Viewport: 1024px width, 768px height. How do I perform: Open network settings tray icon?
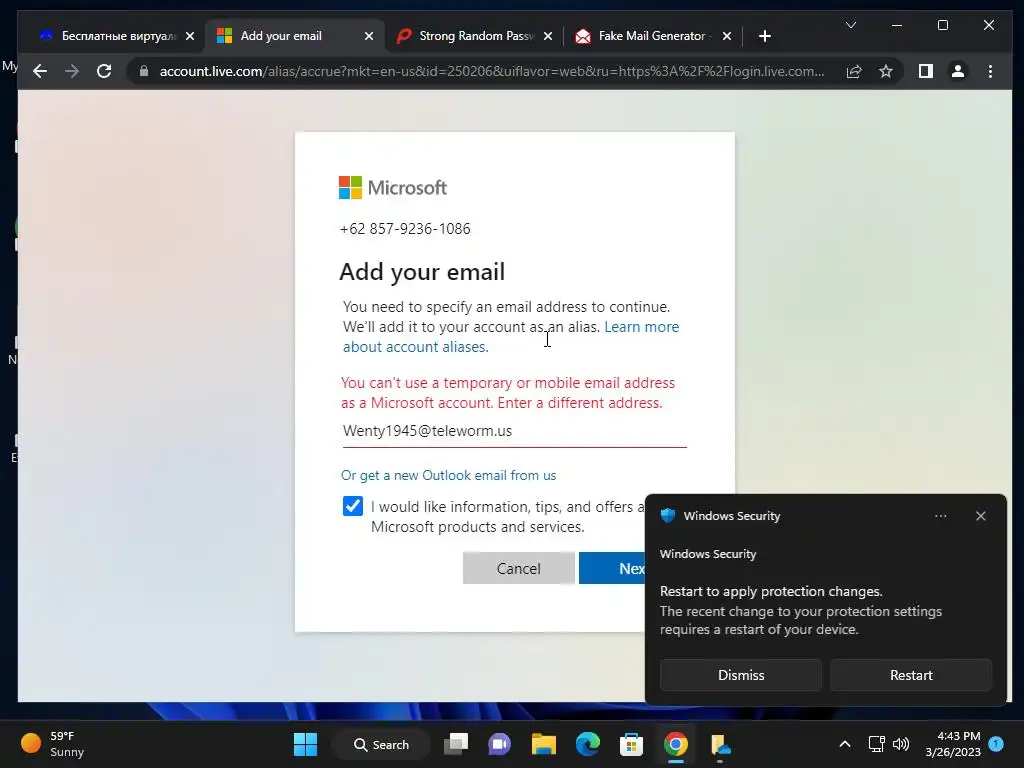click(876, 744)
